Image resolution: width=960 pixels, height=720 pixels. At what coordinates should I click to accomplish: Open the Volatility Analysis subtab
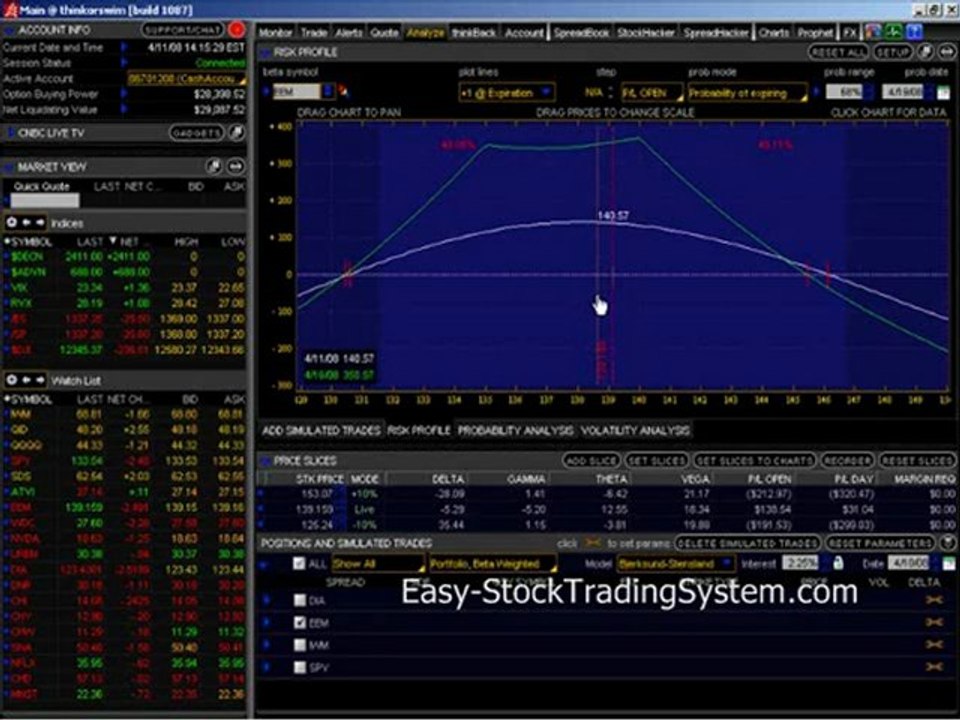pos(635,430)
